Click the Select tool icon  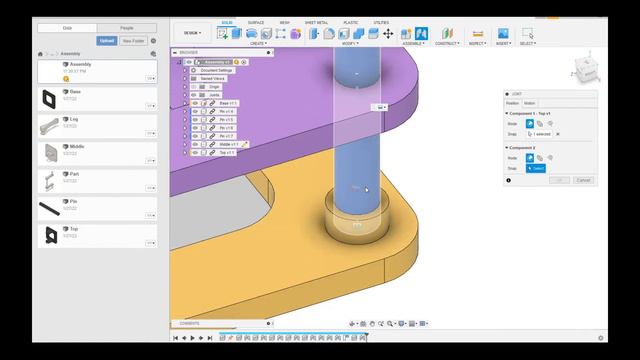coord(527,33)
